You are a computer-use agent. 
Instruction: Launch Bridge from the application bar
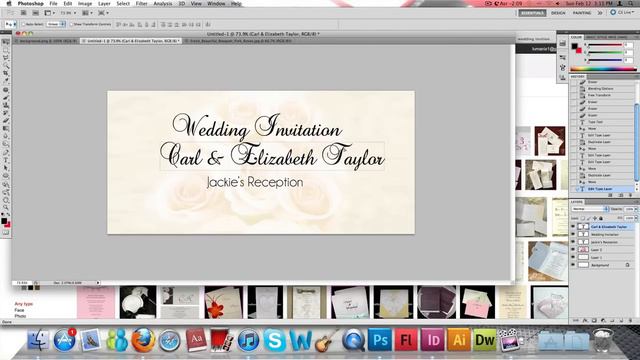[23, 13]
